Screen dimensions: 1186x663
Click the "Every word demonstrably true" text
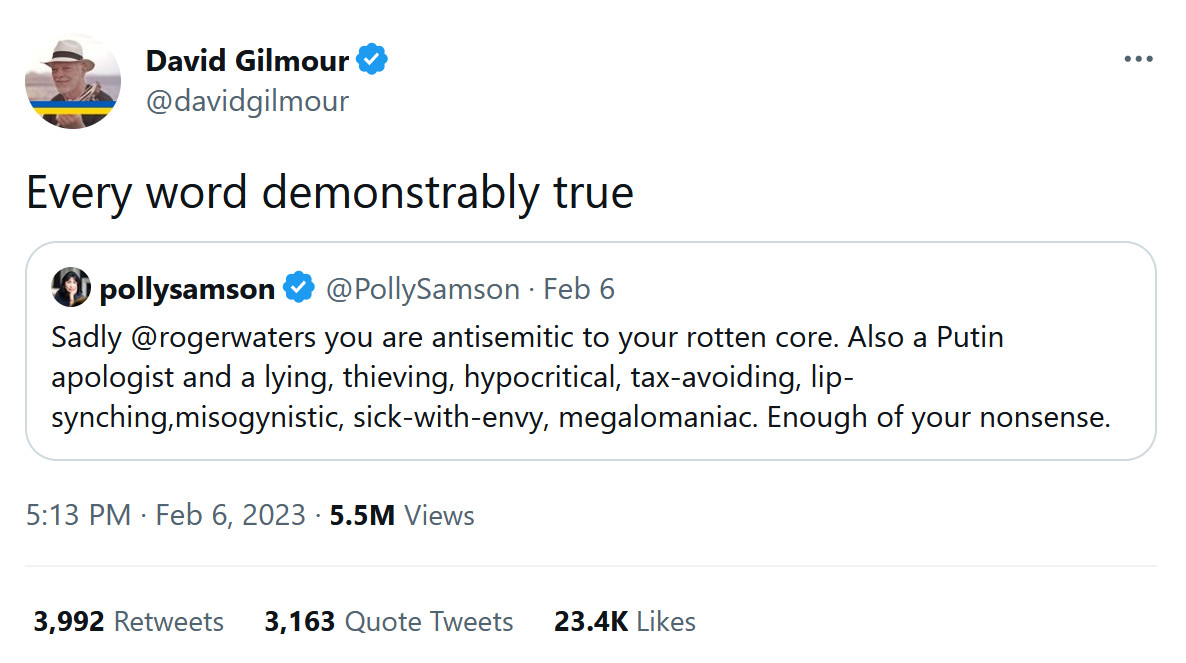pyautogui.click(x=329, y=193)
